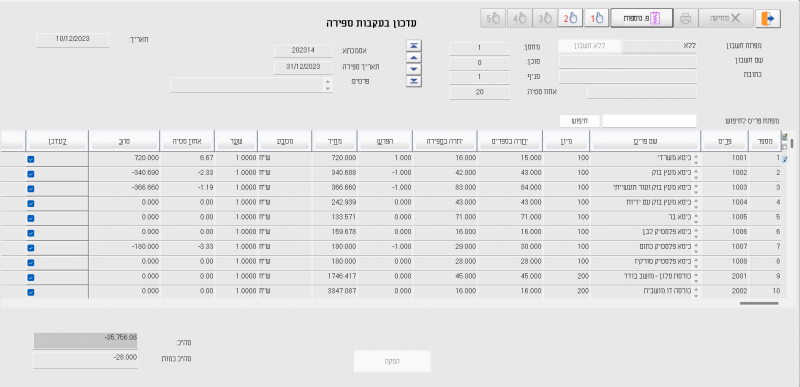Sort by the item name column header
Screen dimensions: 800x387
(645, 140)
